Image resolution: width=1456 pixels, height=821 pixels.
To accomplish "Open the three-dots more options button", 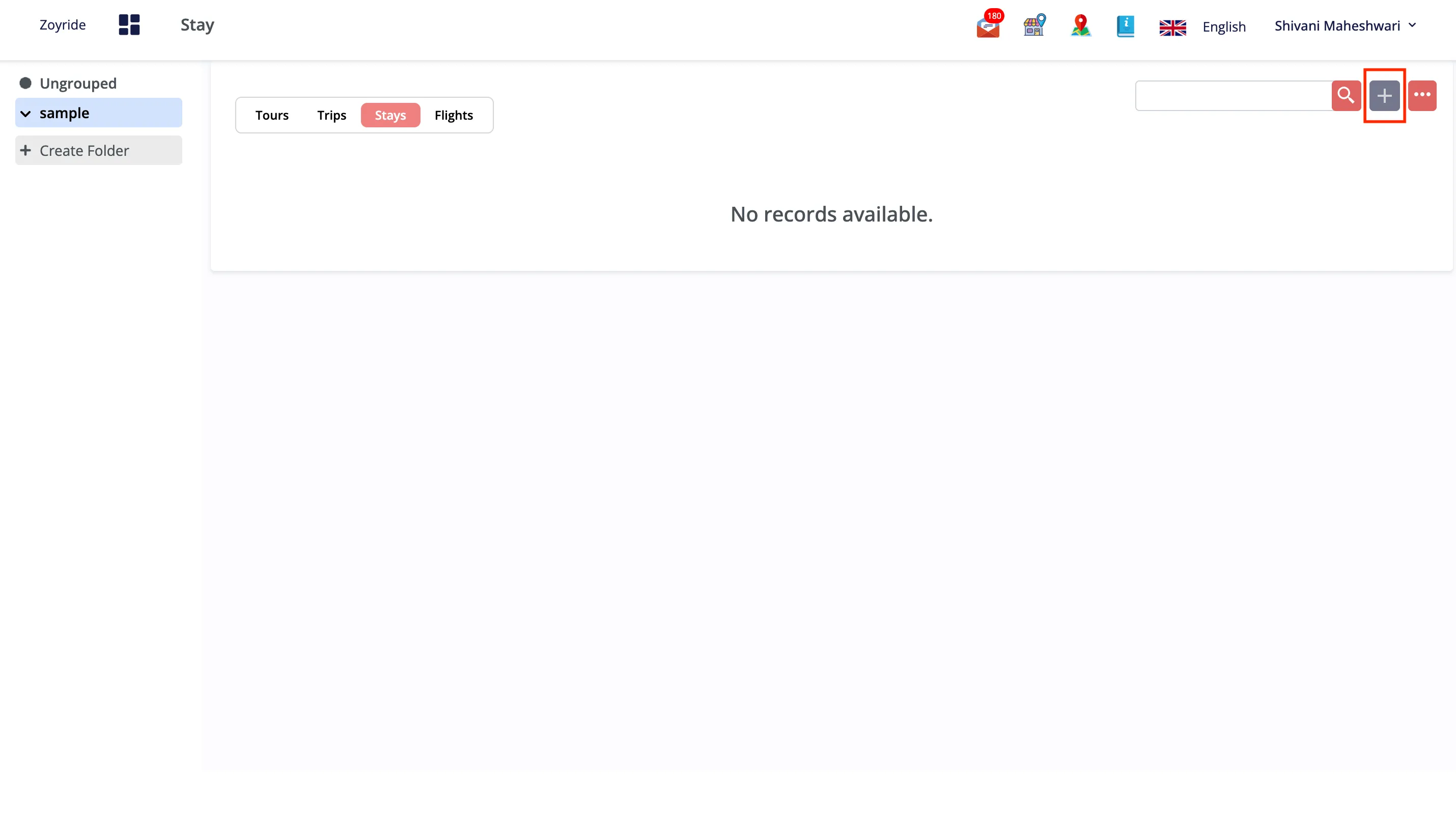I will [x=1422, y=96].
